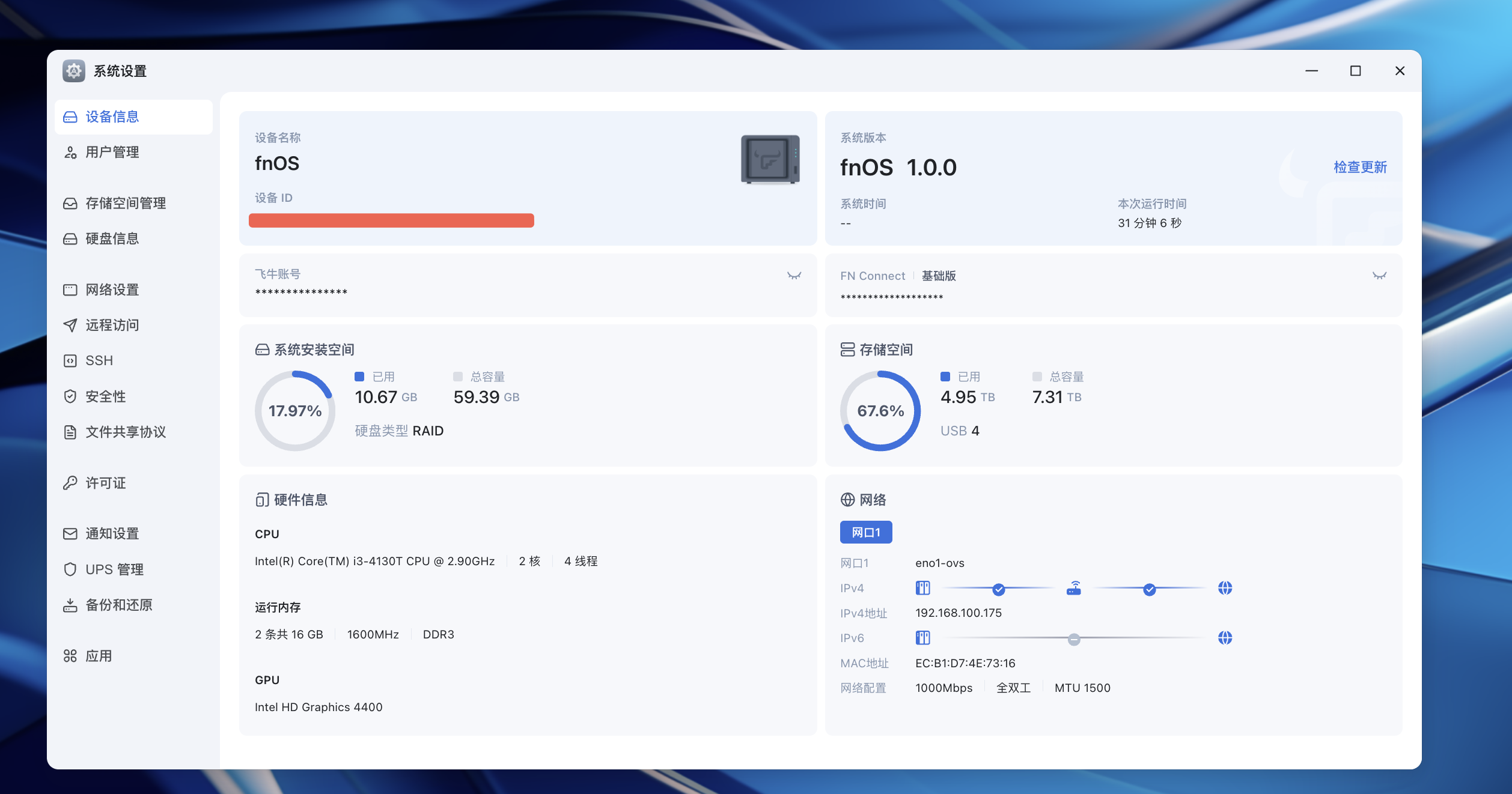Screen dimensions: 1512x794
Task: Click the IPv4 internet globe icon
Action: (x=1225, y=588)
